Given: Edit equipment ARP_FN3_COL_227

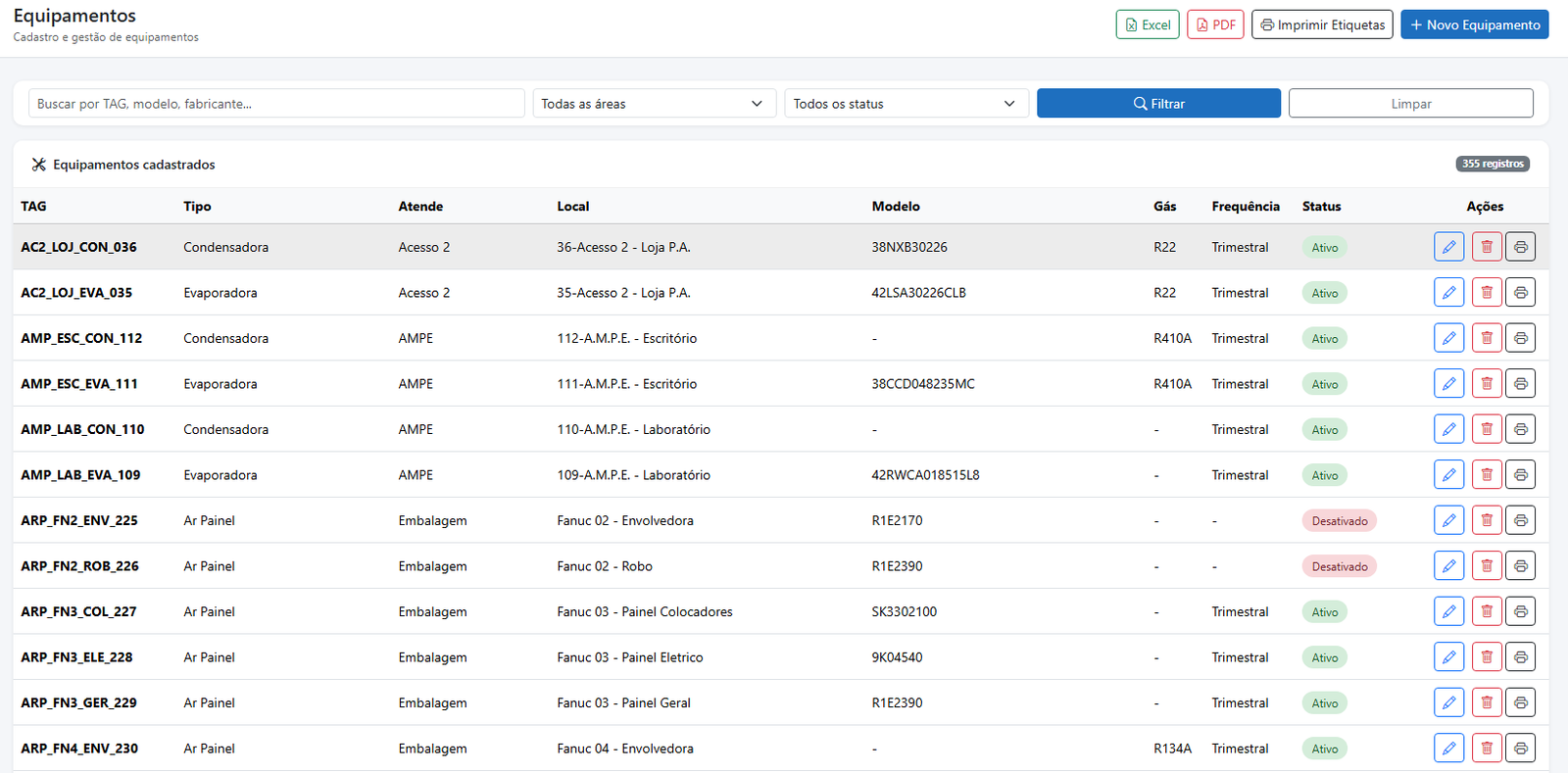Looking at the screenshot, I should click(1448, 611).
